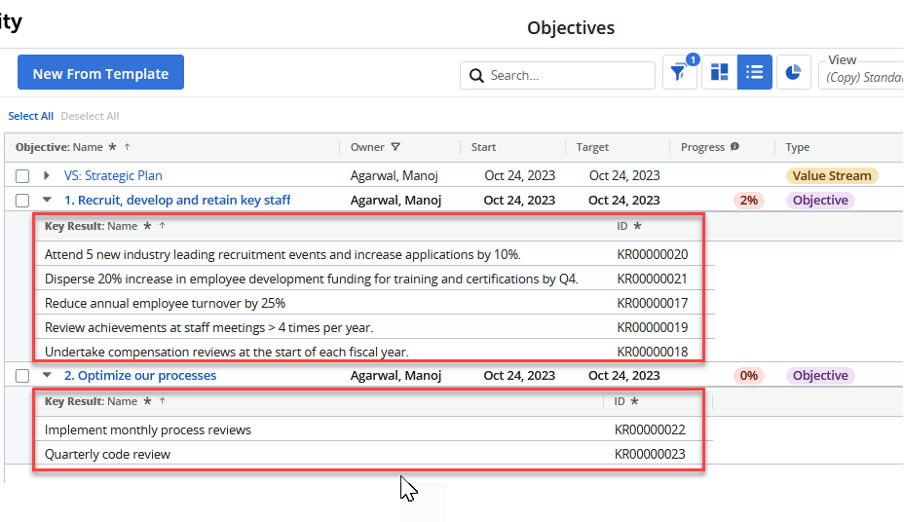Click ID KR00000017
904x522 pixels.
coord(652,303)
